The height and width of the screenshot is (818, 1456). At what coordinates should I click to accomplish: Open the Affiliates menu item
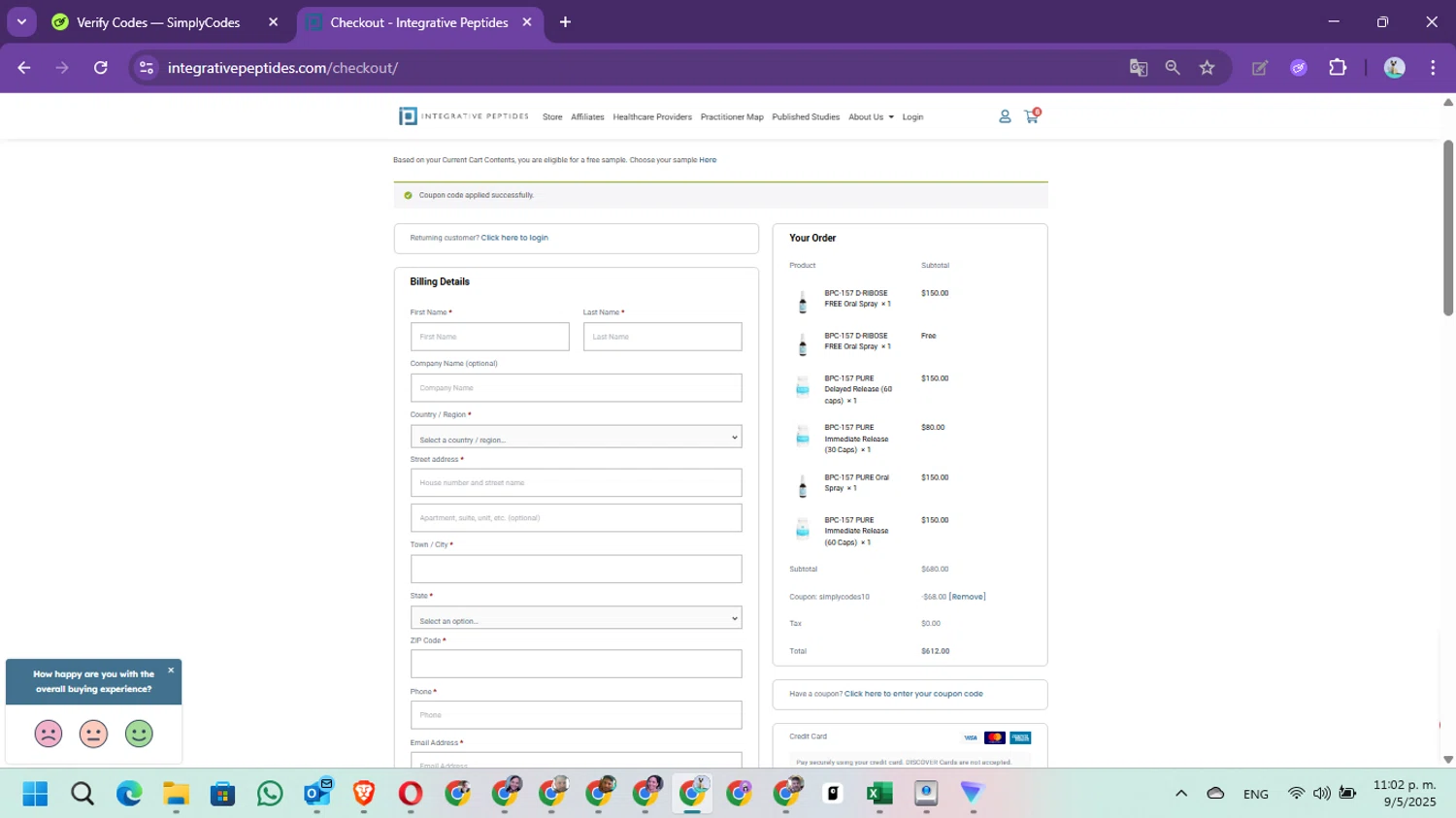click(587, 116)
